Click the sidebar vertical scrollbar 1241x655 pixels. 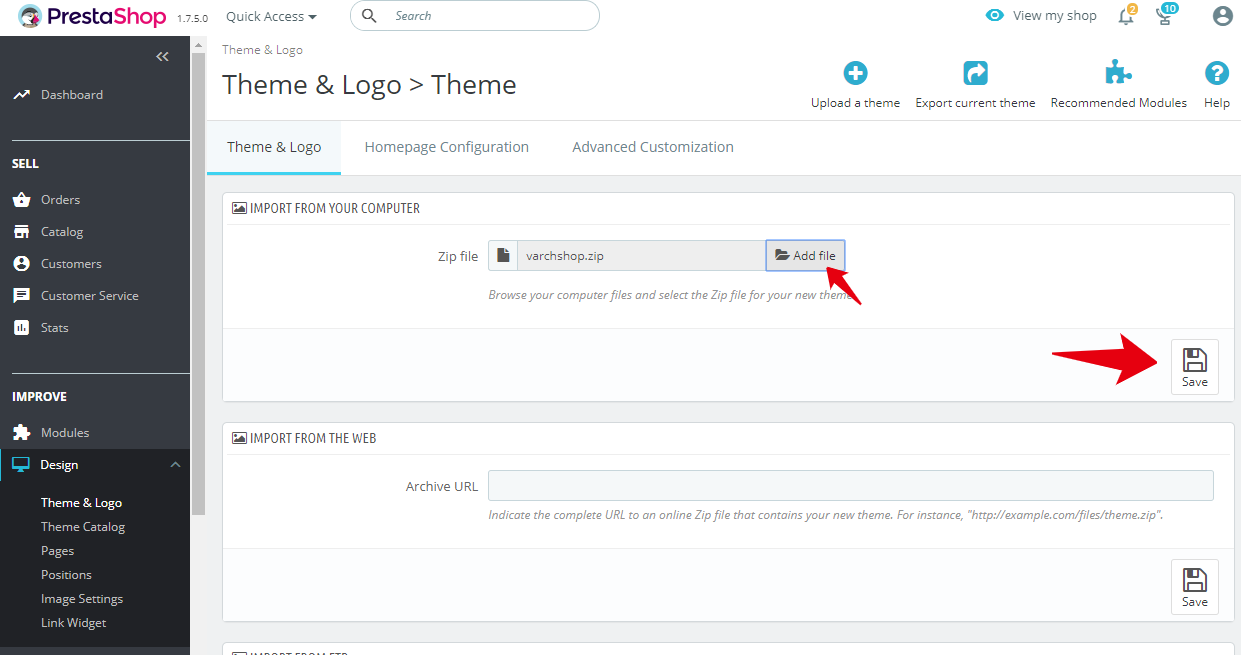point(198,284)
